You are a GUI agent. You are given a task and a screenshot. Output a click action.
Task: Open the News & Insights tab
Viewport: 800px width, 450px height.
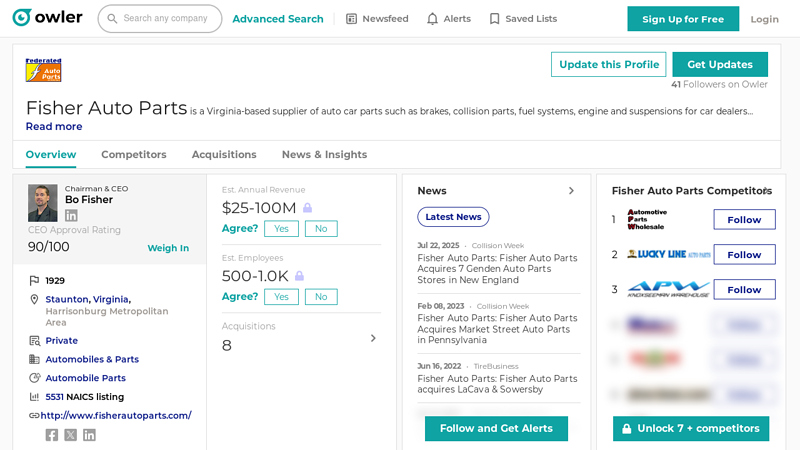tap(324, 155)
